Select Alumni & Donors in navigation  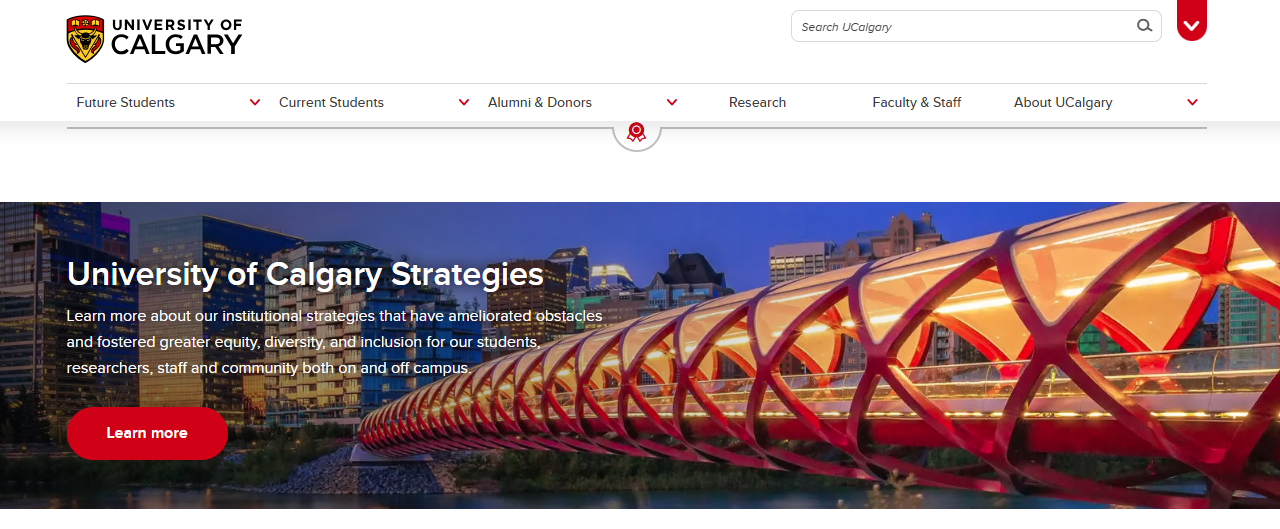pyautogui.click(x=540, y=102)
